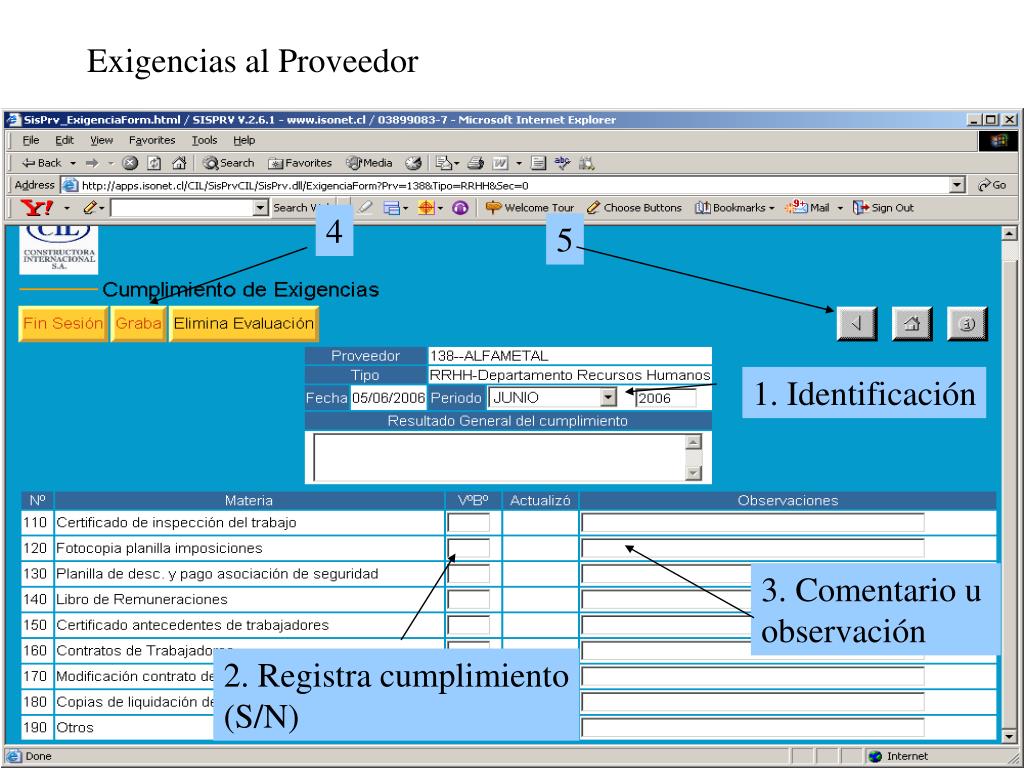Screen dimensions: 1024x768
Task: Click the Elimina Evaluación button
Action: pyautogui.click(x=244, y=323)
